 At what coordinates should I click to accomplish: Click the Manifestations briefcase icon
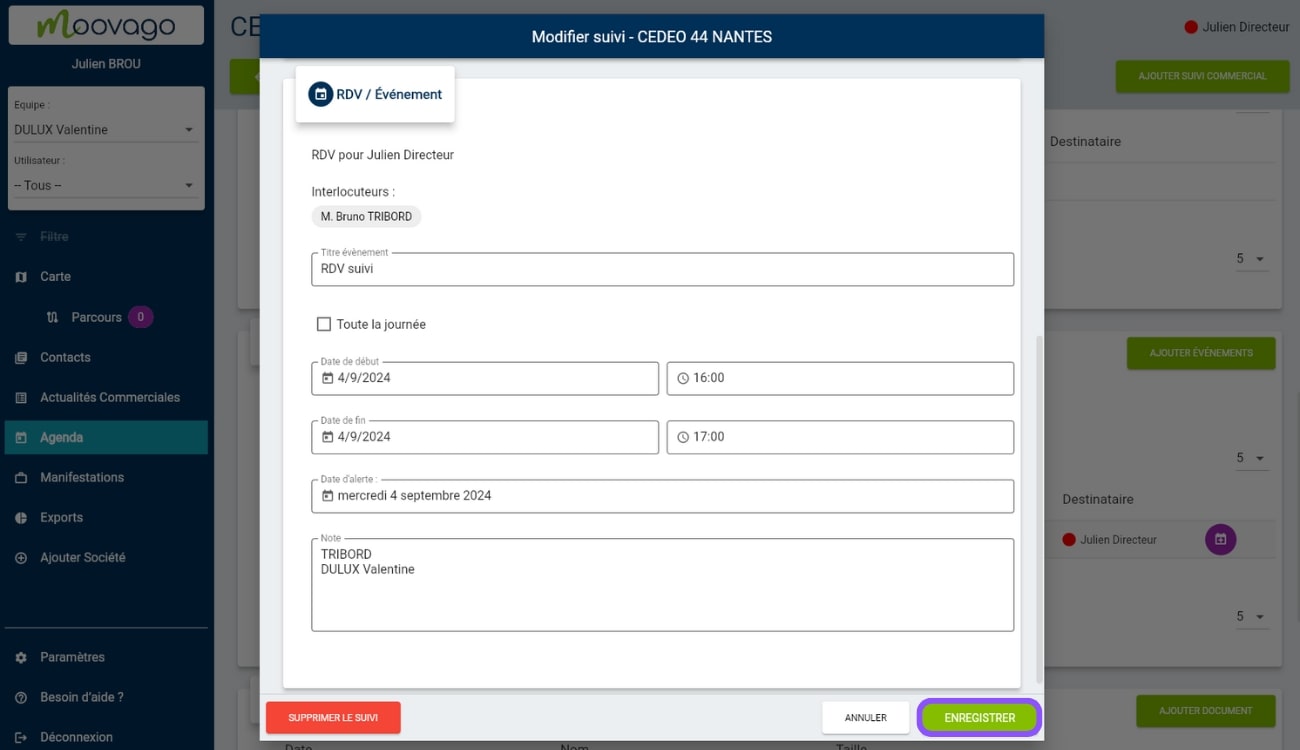21,477
